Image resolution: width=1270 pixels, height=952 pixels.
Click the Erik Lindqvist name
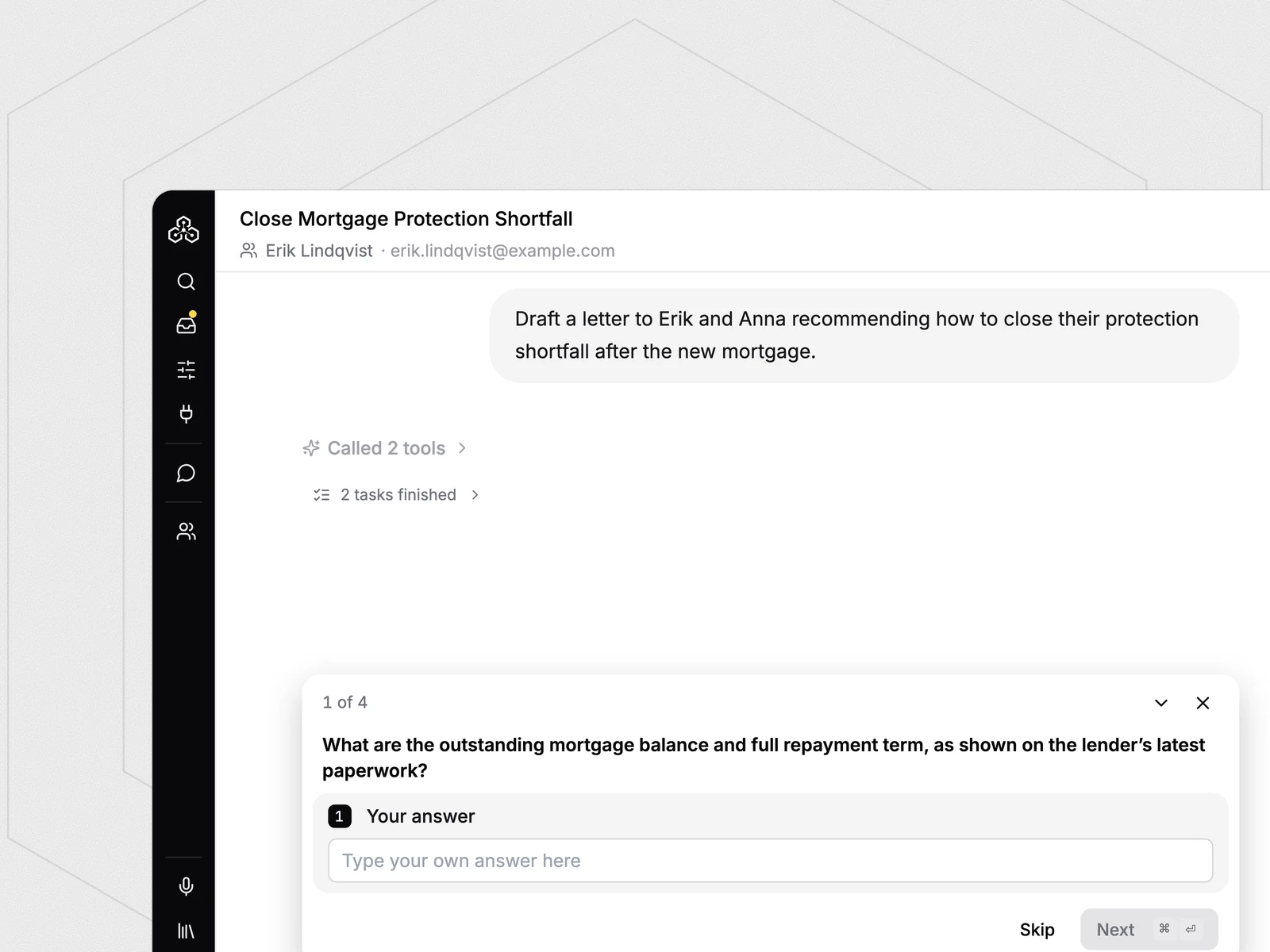pyautogui.click(x=319, y=251)
